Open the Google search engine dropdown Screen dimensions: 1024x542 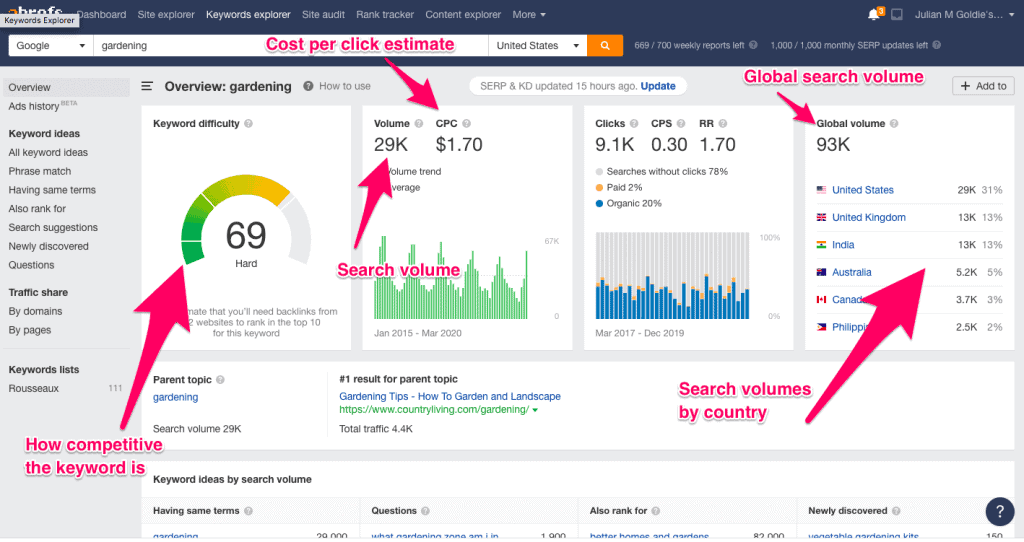click(51, 46)
